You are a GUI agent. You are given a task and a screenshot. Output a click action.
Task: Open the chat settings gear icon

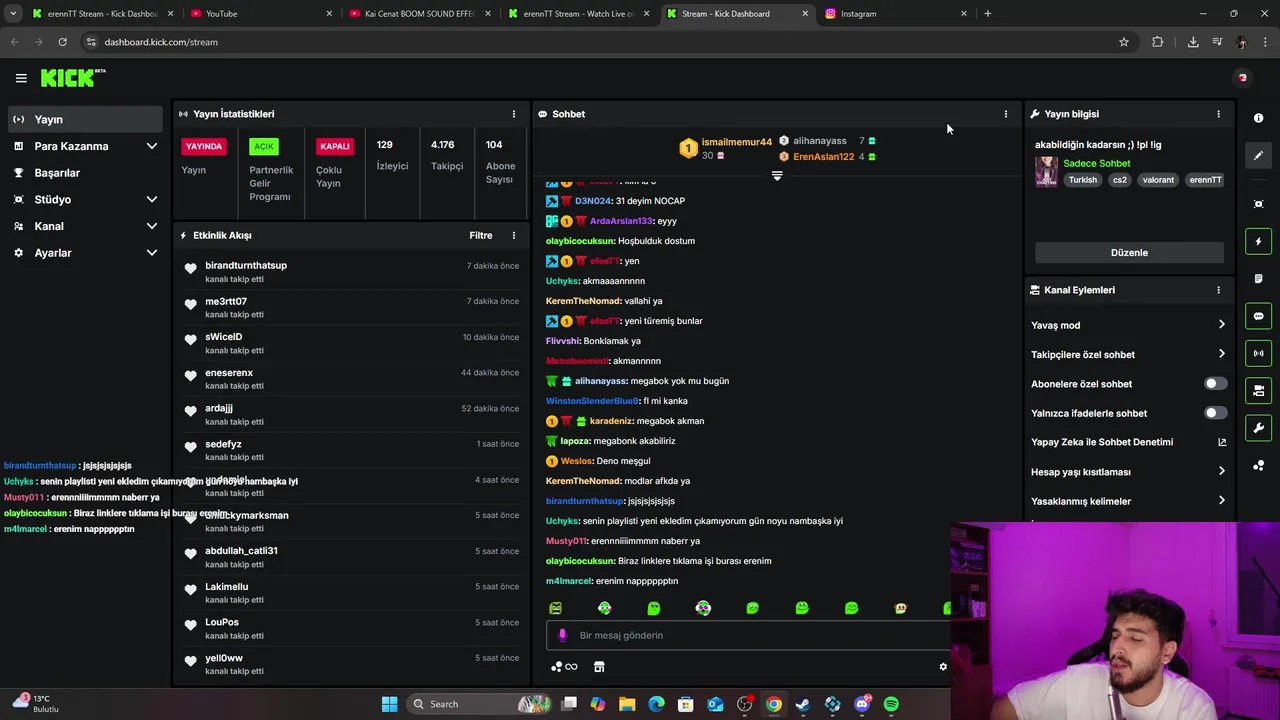point(942,667)
